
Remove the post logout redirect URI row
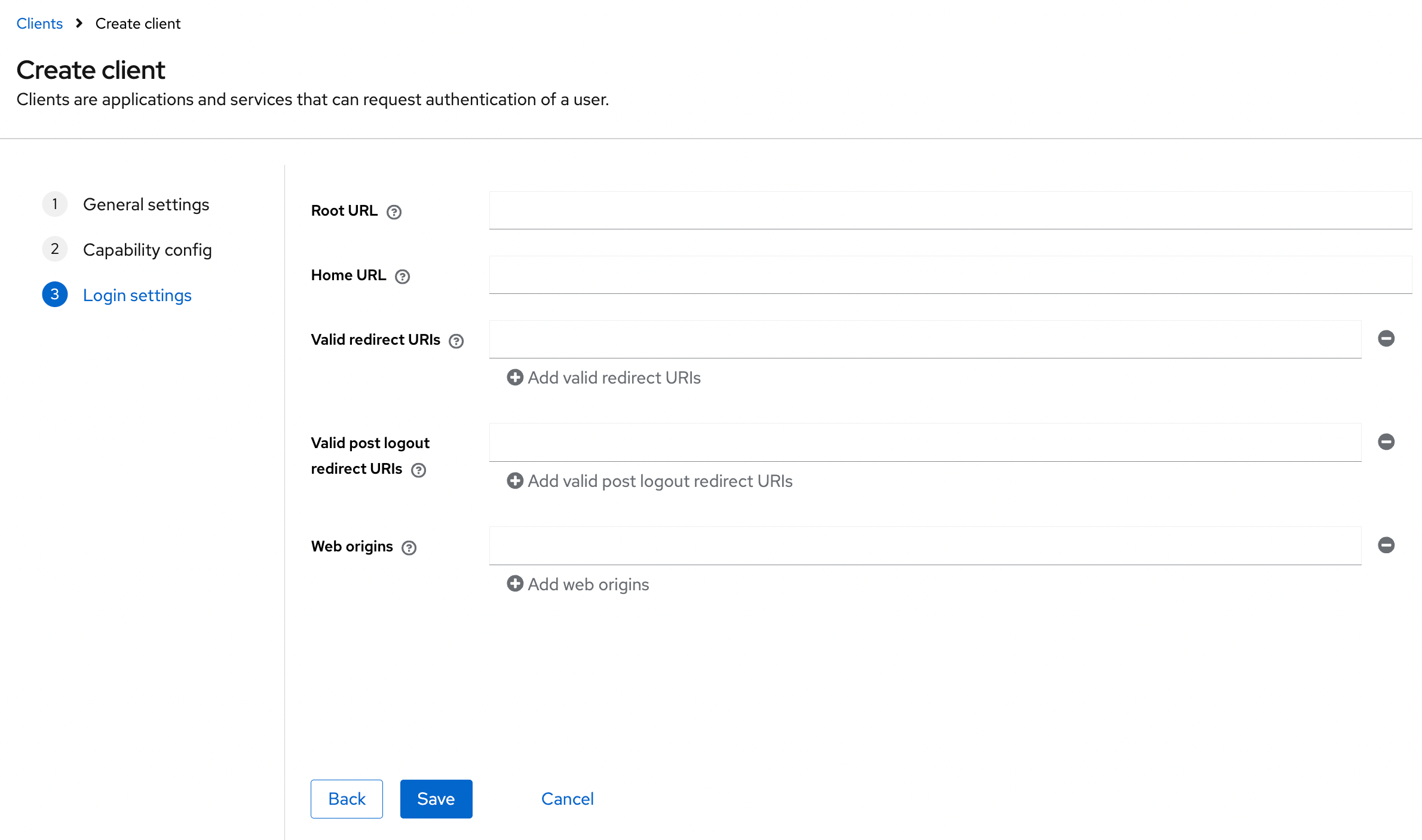click(x=1386, y=442)
